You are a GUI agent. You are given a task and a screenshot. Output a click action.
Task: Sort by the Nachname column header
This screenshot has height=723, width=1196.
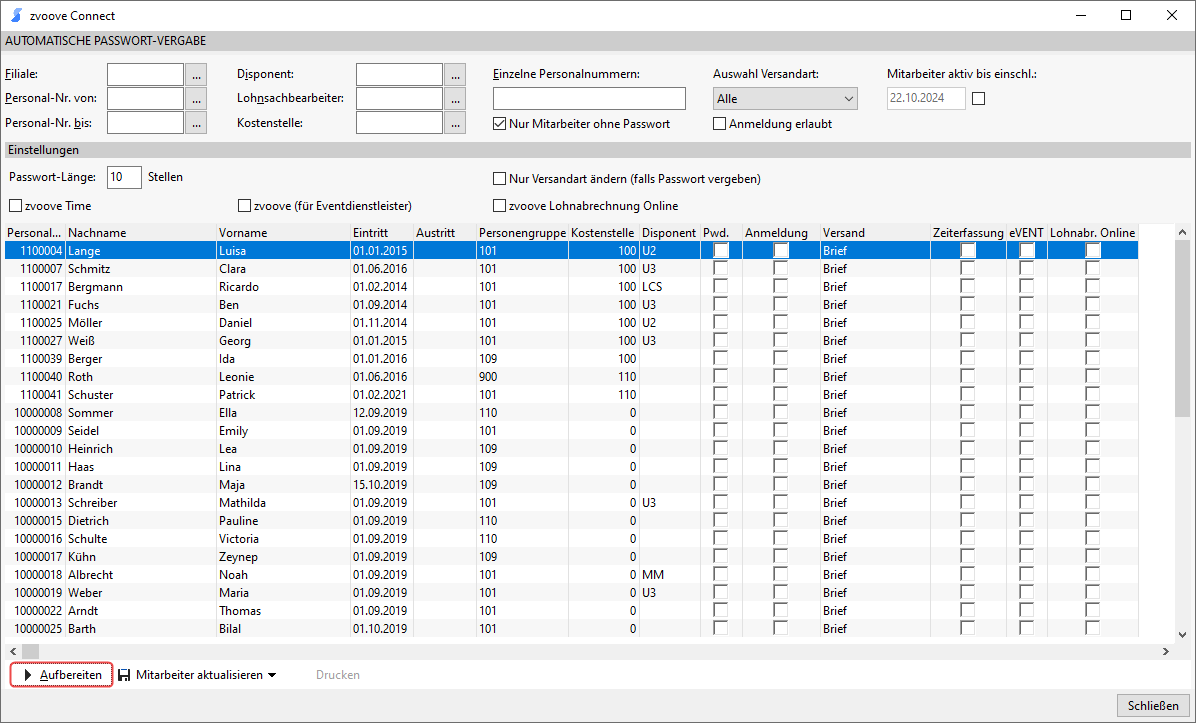click(x=140, y=233)
